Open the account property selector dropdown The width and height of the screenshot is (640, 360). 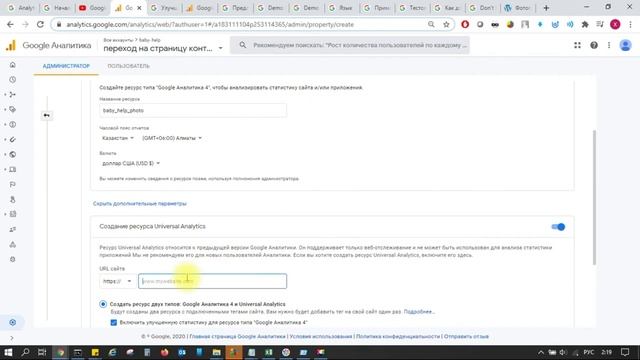tap(163, 45)
